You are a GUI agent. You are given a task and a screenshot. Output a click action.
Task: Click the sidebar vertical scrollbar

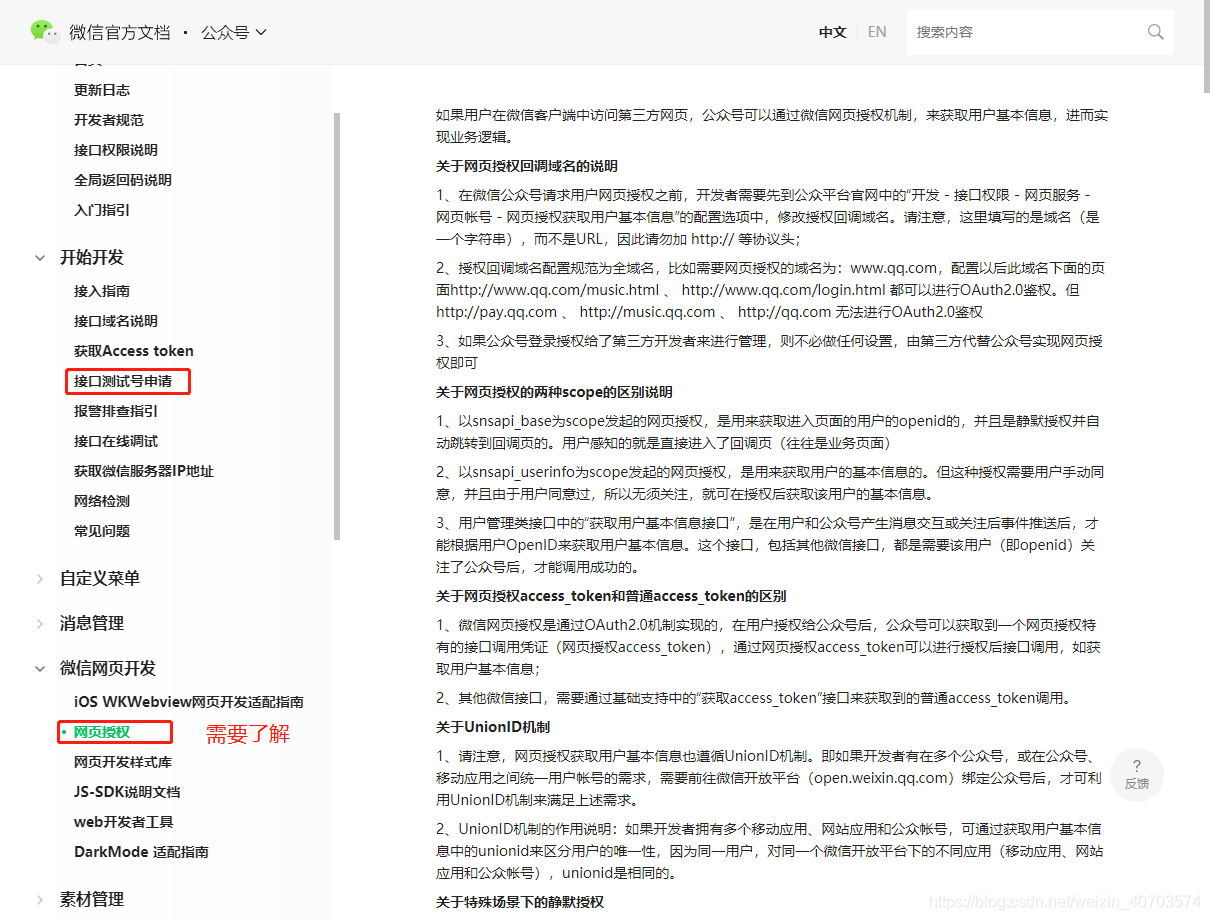tap(337, 326)
